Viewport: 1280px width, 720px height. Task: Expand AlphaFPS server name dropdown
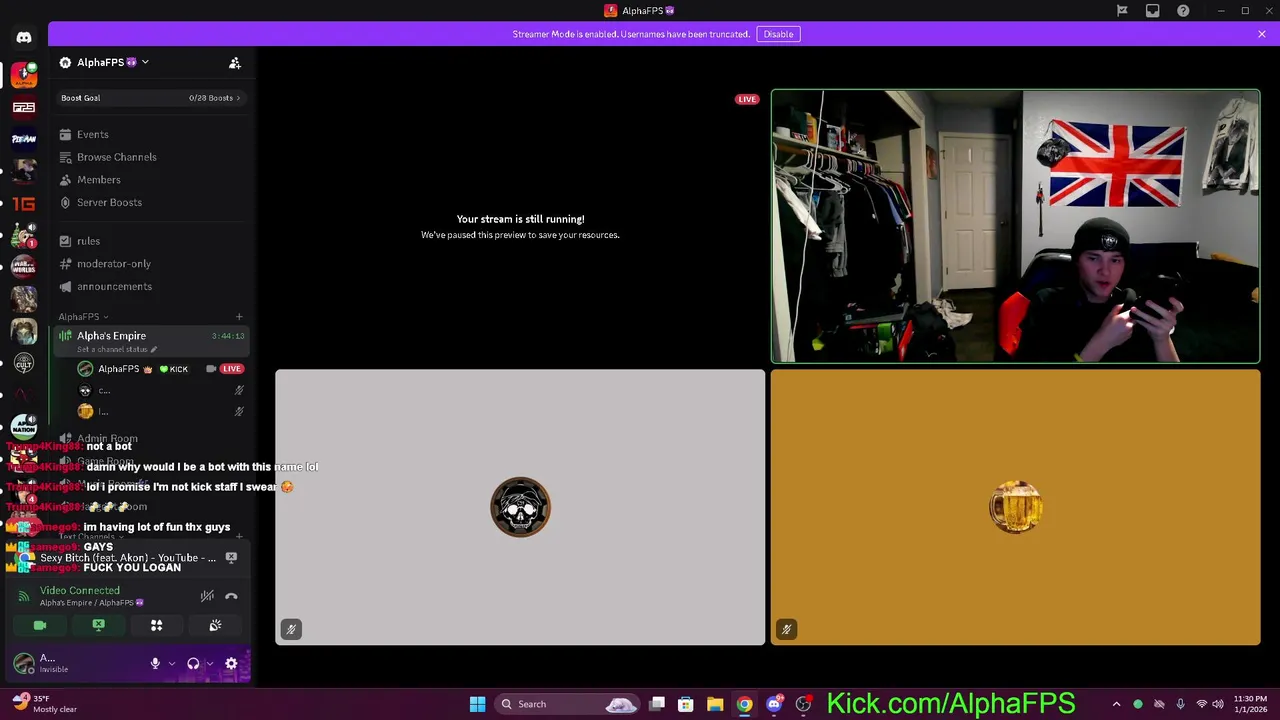145,62
